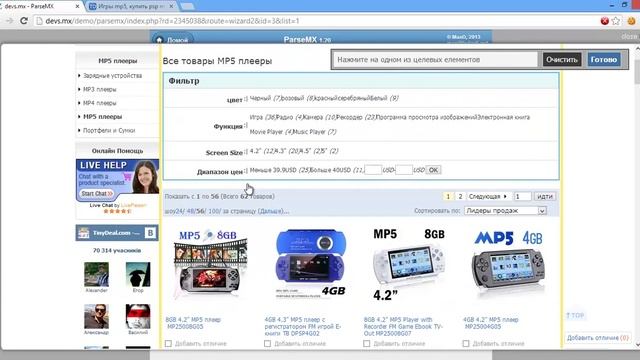Filter by color Черный
The height and width of the screenshot is (360, 640).
coord(260,98)
